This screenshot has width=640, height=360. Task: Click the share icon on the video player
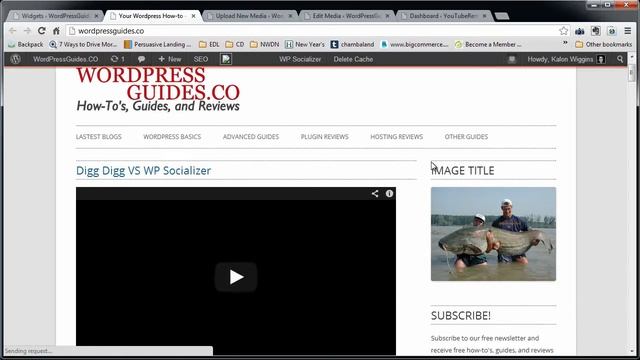tap(375, 193)
